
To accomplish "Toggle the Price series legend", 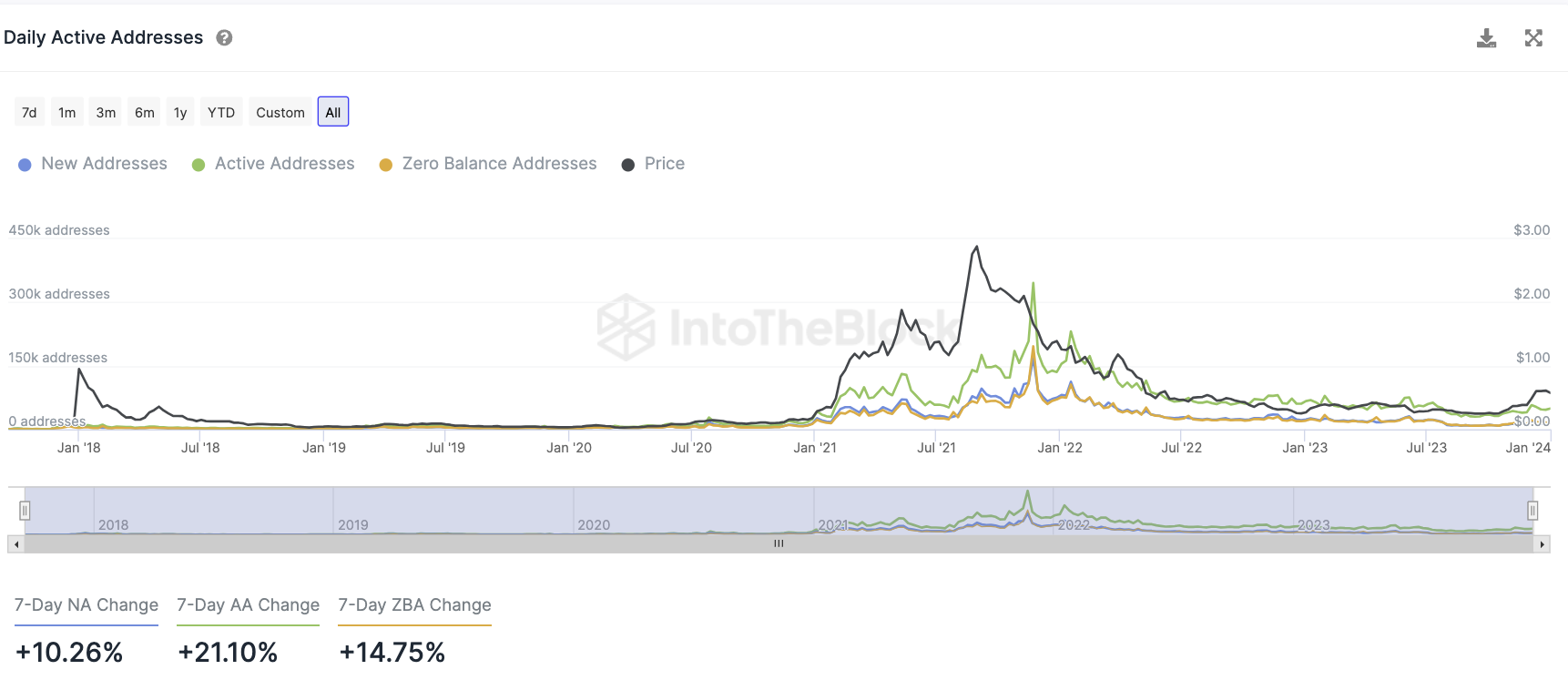I will click(653, 164).
